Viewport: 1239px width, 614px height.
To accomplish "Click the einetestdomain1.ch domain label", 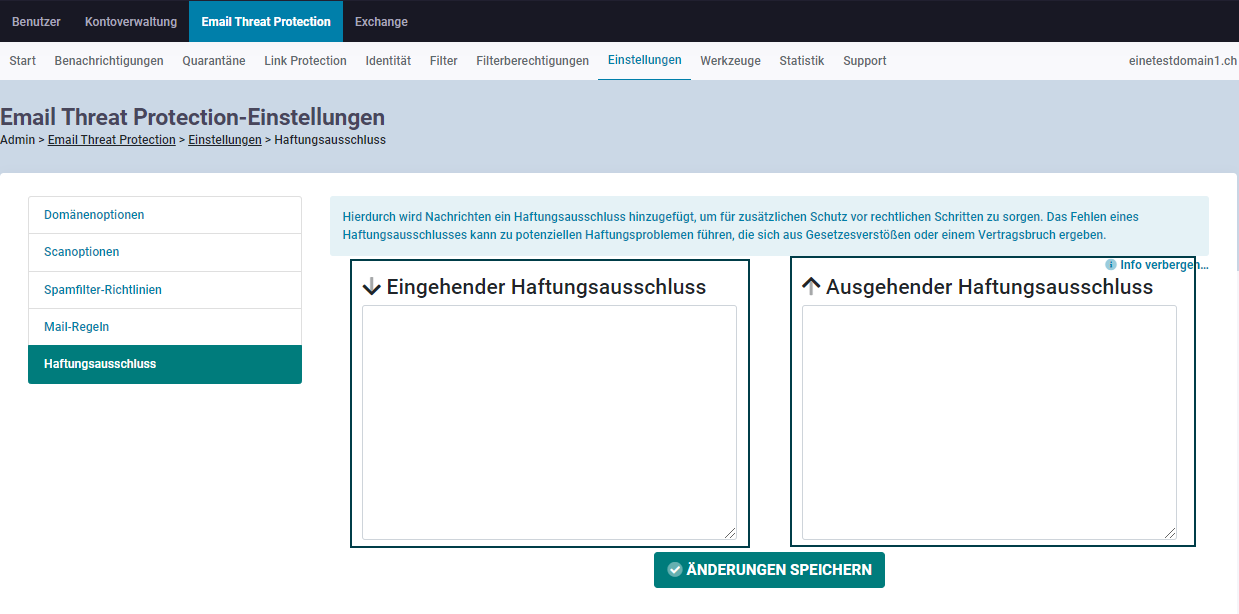I will tap(1182, 61).
